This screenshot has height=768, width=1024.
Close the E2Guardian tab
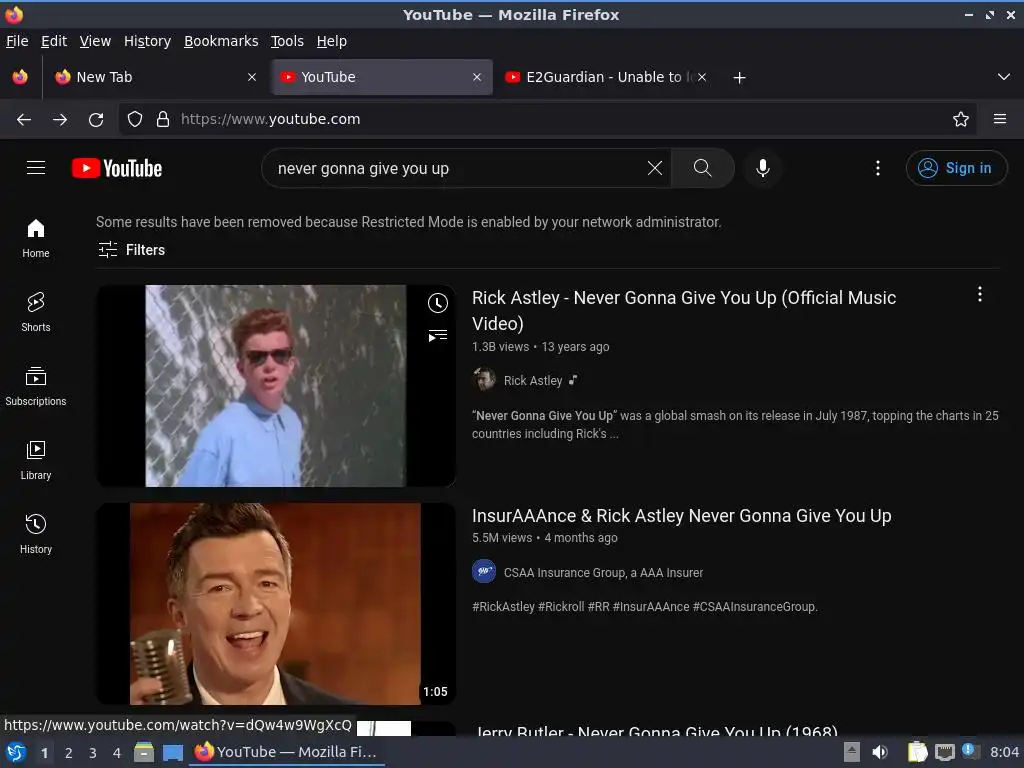click(x=702, y=77)
